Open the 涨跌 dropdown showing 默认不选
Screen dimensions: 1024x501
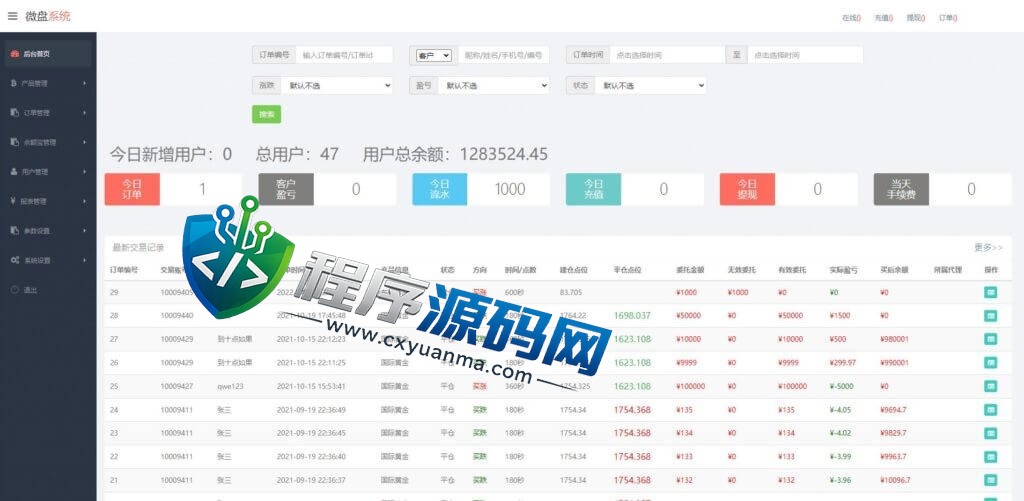click(337, 86)
